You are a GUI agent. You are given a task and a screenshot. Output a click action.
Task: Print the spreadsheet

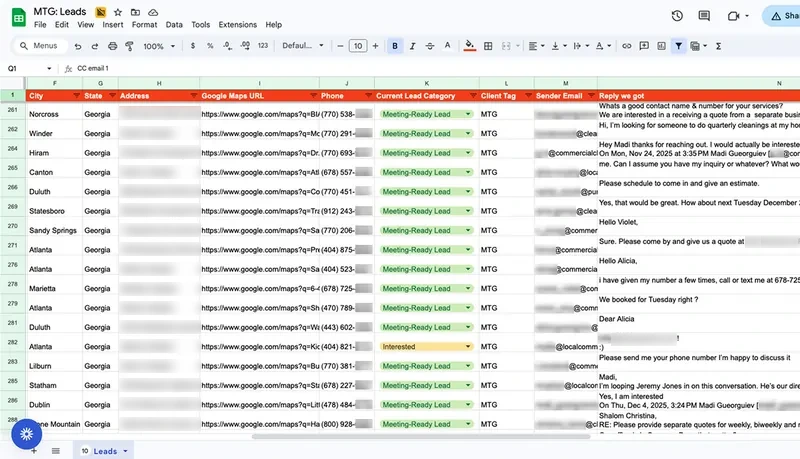tap(112, 46)
